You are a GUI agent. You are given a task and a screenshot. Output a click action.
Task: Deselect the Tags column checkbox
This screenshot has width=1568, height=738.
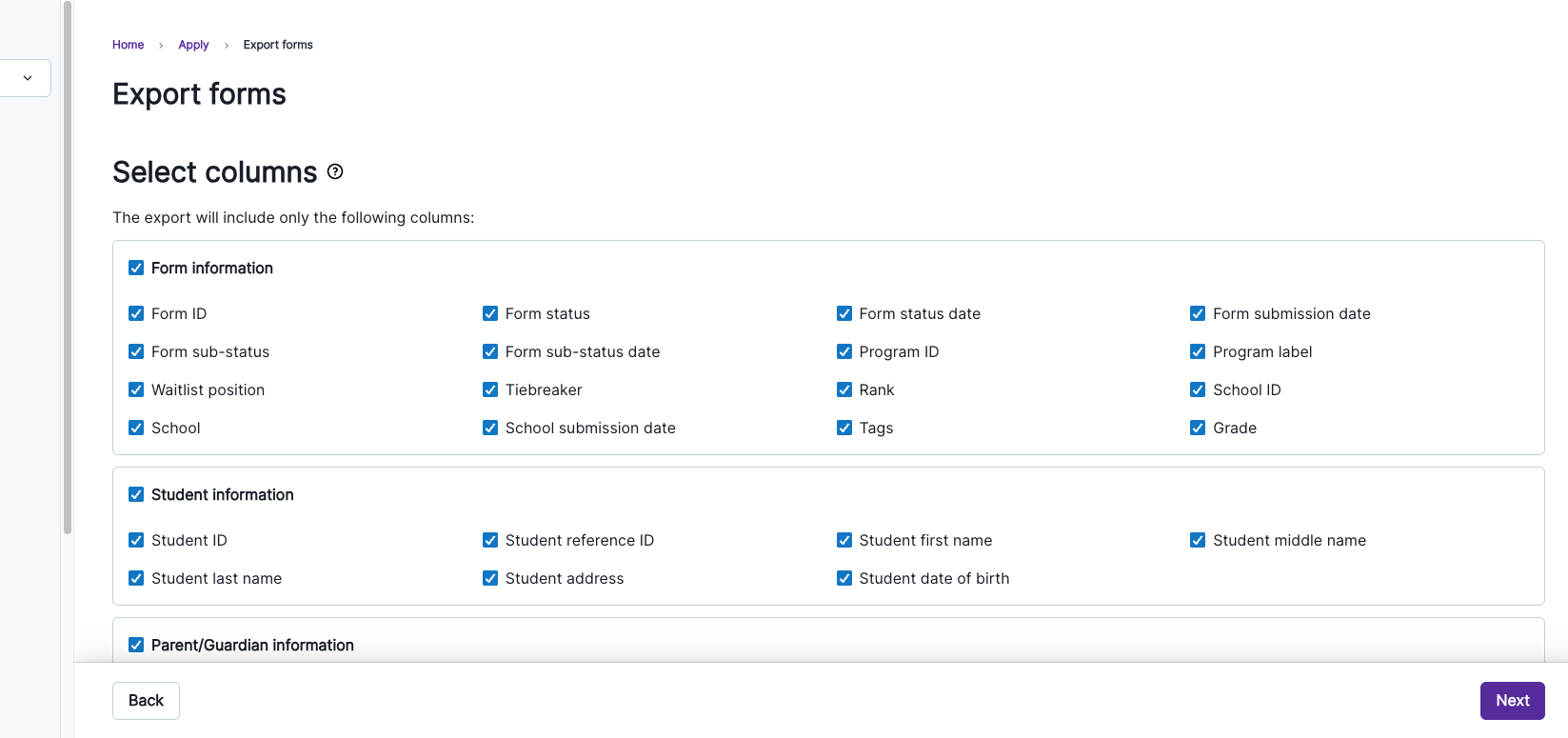click(x=844, y=429)
